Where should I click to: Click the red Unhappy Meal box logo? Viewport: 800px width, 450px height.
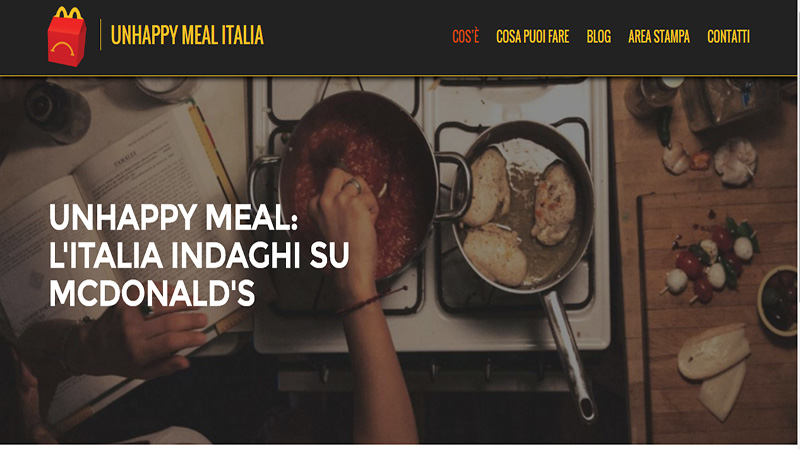(67, 37)
